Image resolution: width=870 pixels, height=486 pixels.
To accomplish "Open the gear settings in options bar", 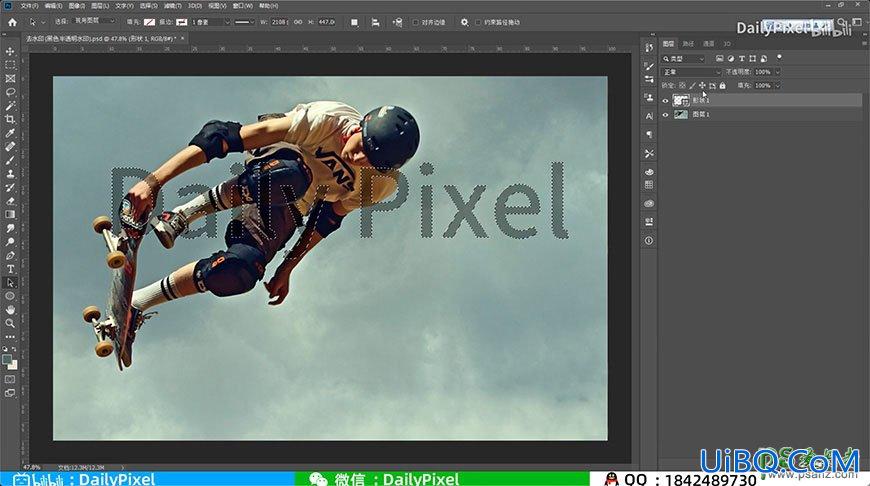I will (x=464, y=22).
